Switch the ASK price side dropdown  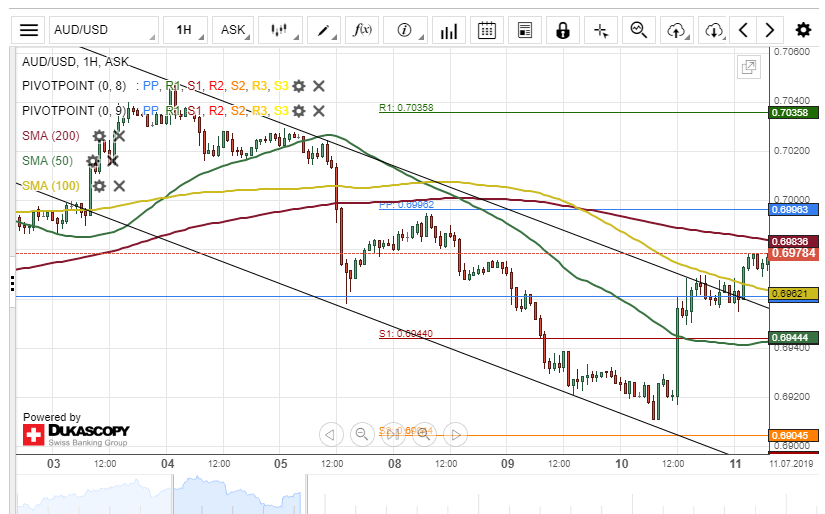[233, 30]
